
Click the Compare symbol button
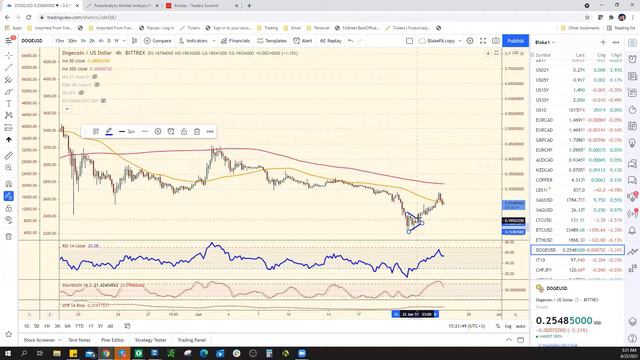click(158, 41)
